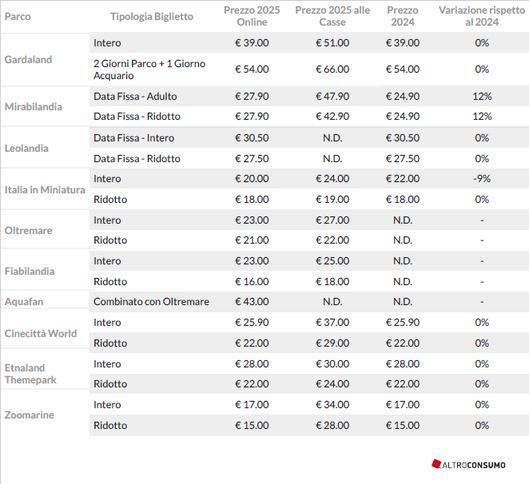Screen dimensions: 529x484
Task: Click the Altroconsumo logo
Action: (x=469, y=464)
